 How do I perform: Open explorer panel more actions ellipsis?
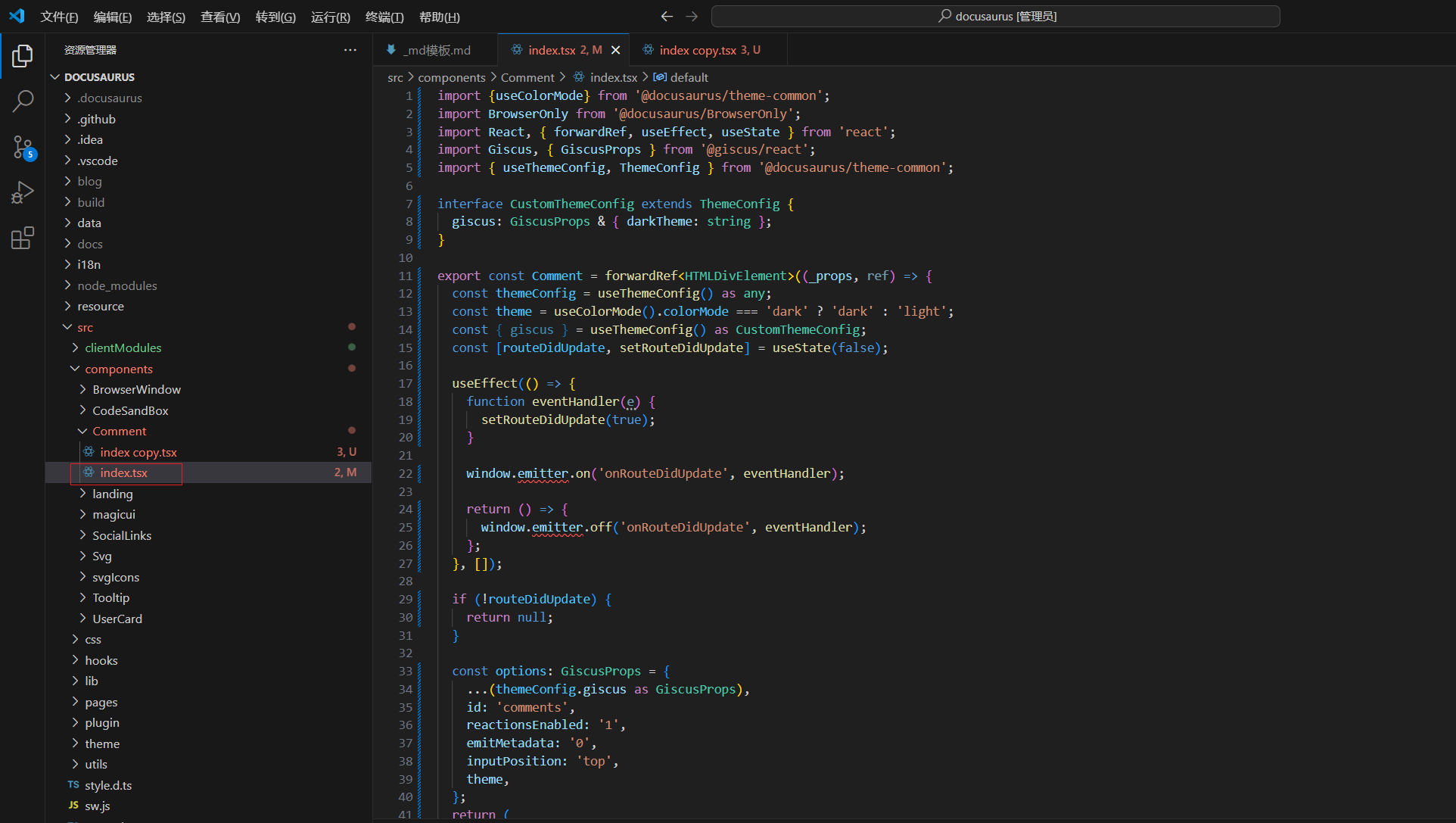coord(350,50)
